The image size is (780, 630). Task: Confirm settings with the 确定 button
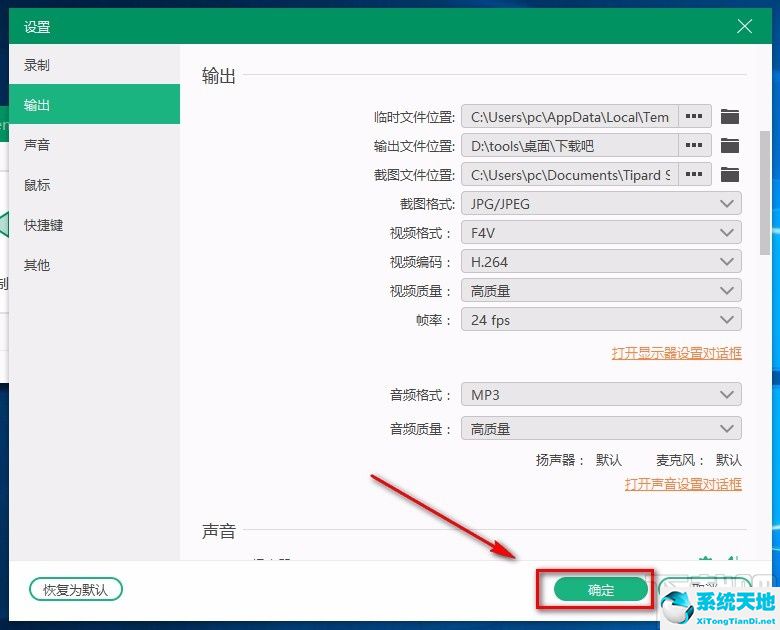(601, 590)
